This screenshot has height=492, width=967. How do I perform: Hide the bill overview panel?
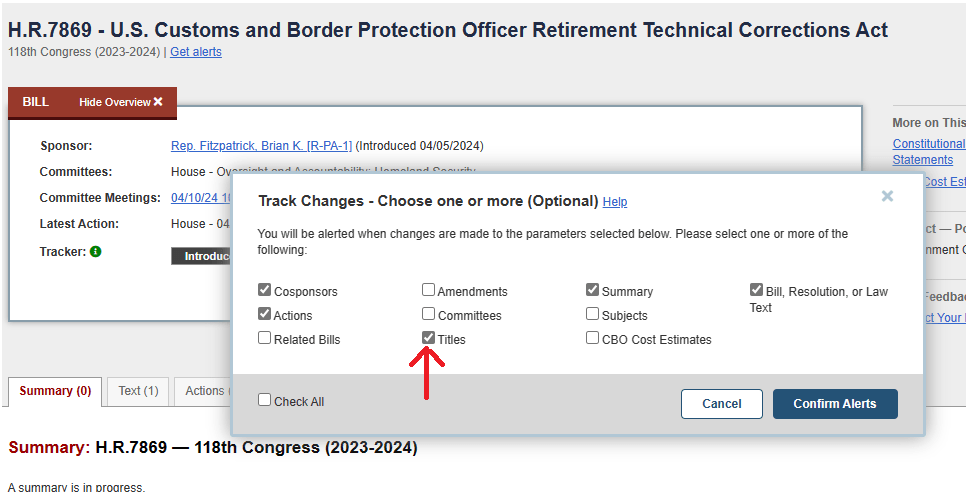pyautogui.click(x=121, y=102)
